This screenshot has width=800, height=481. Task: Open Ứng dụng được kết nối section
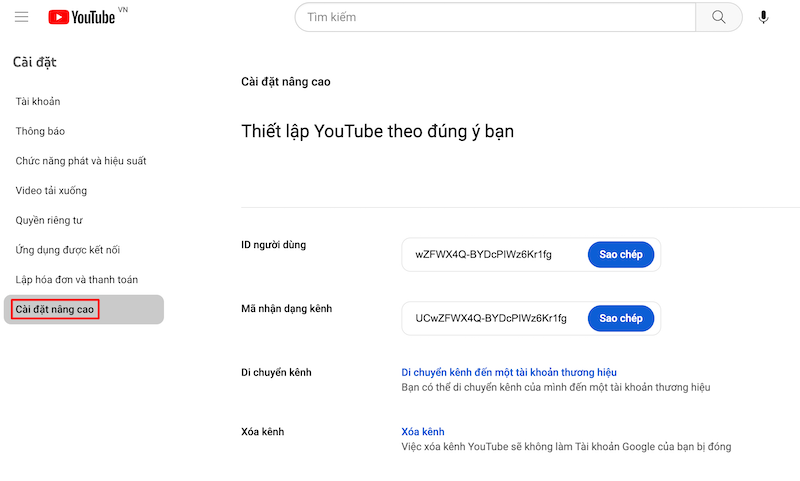(68, 250)
